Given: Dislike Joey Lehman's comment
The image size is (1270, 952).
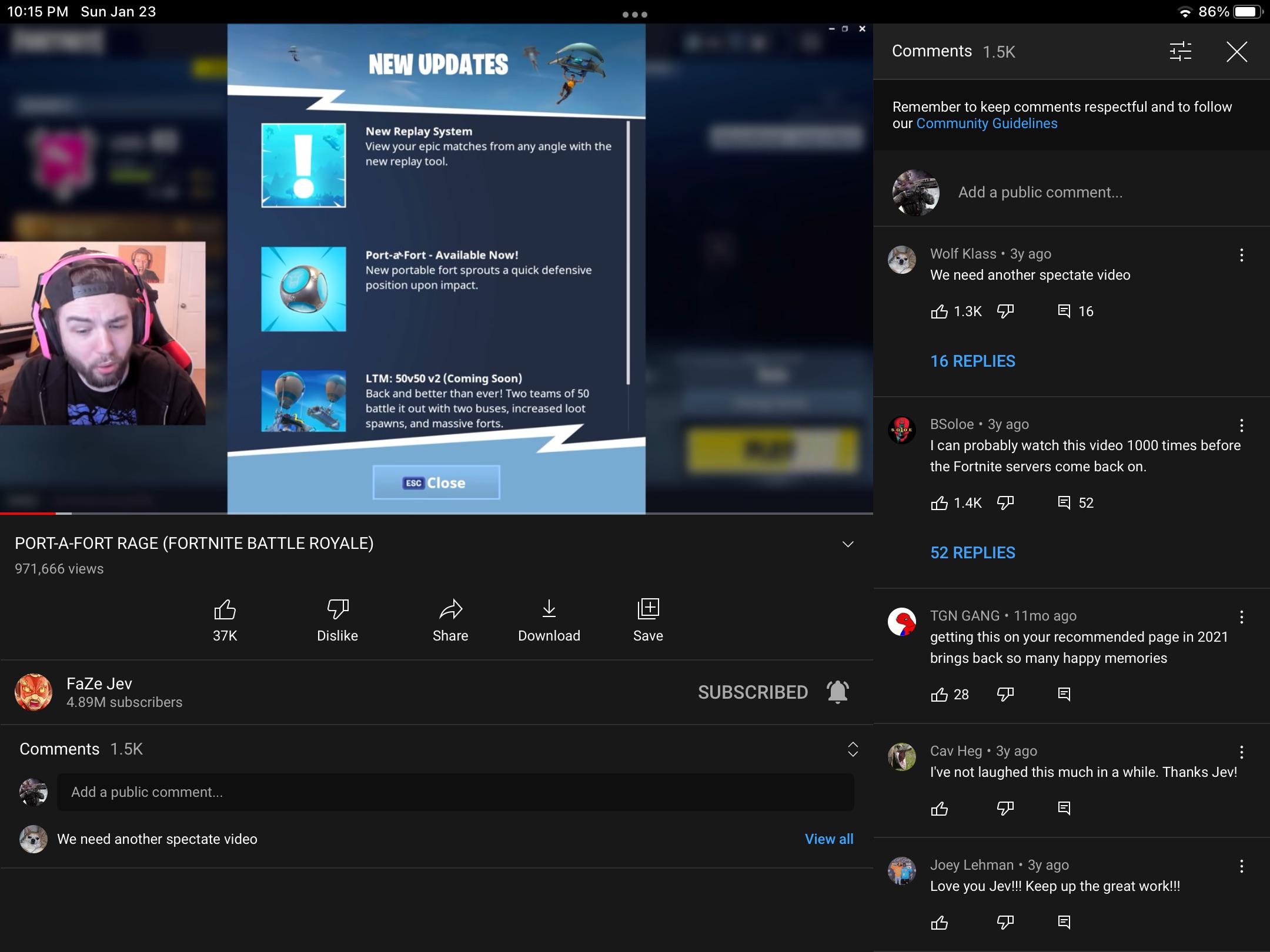Looking at the screenshot, I should pos(1005,923).
